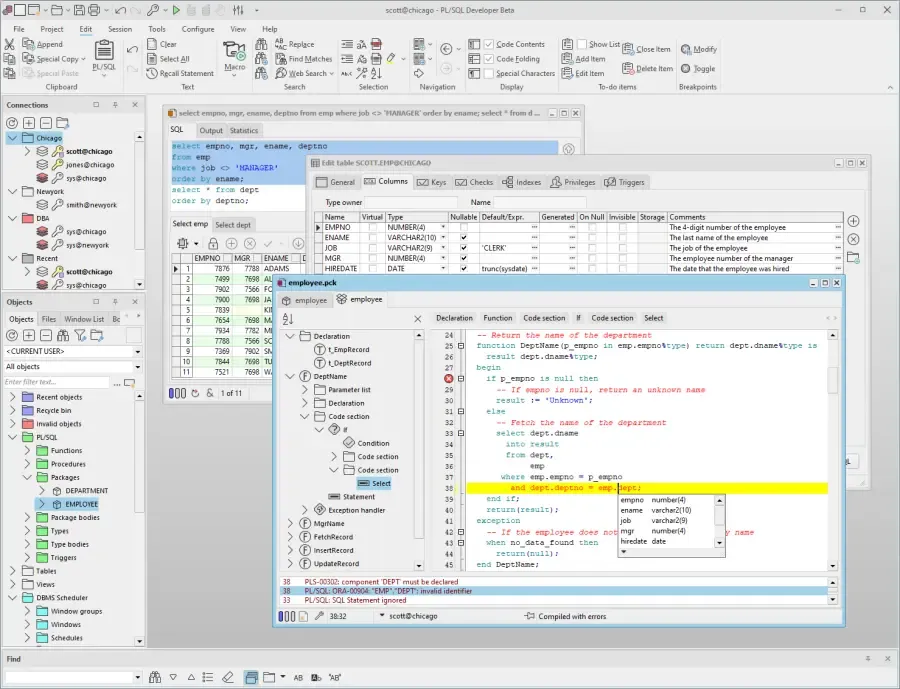Click the add column plus icon in Edit table

point(854,221)
